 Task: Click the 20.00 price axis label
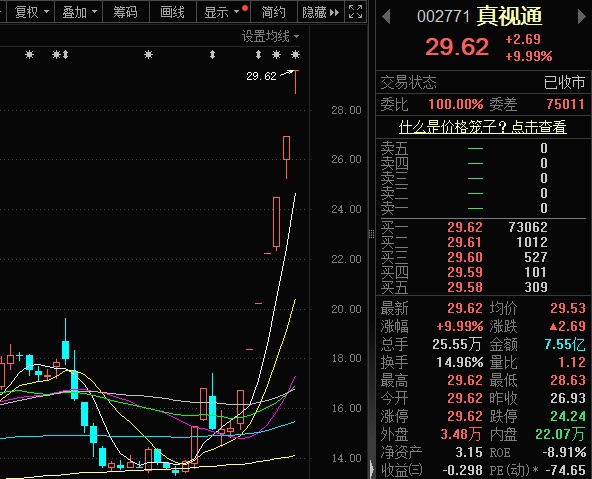pos(346,310)
